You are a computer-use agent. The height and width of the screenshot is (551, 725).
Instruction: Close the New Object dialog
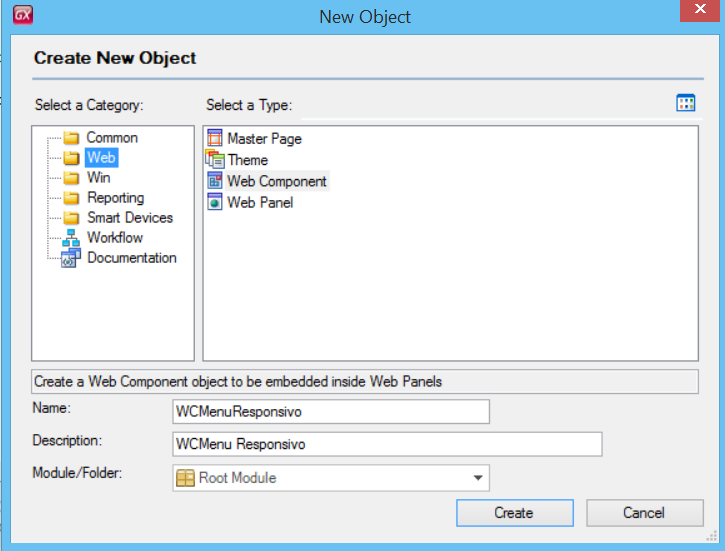700,10
